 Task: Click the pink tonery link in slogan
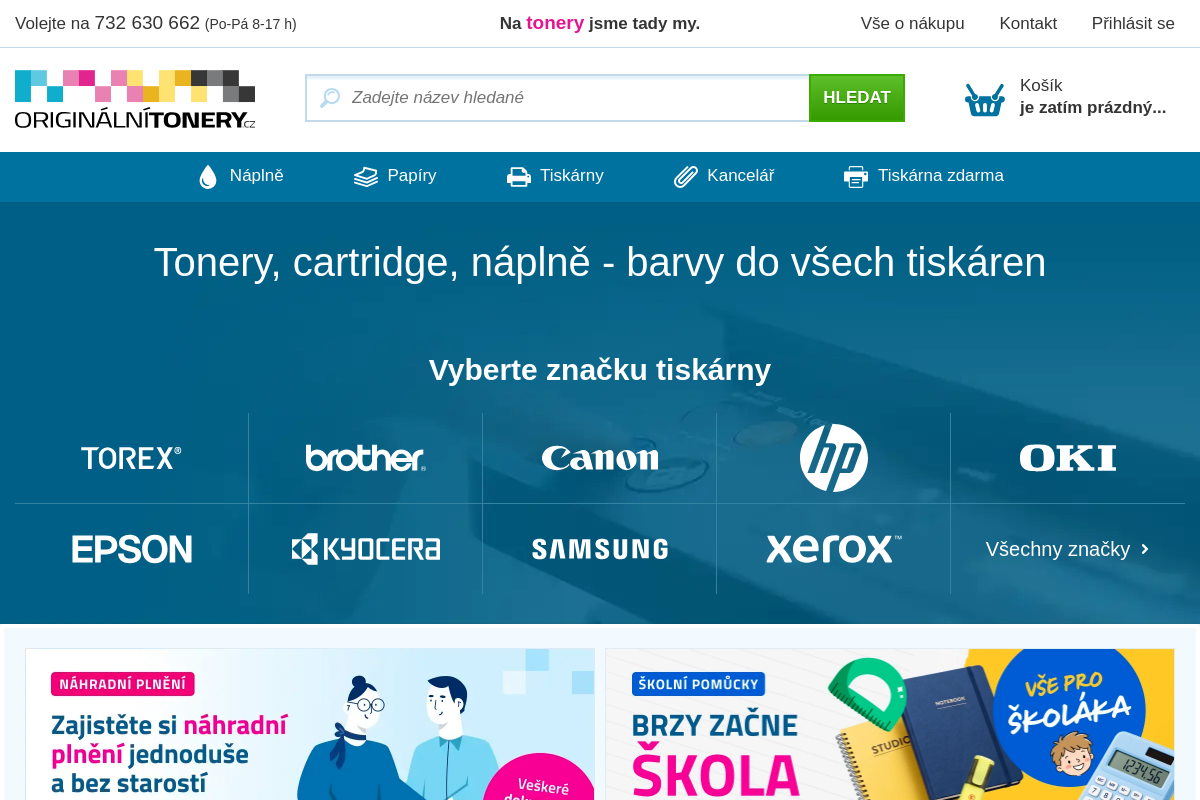coord(555,23)
